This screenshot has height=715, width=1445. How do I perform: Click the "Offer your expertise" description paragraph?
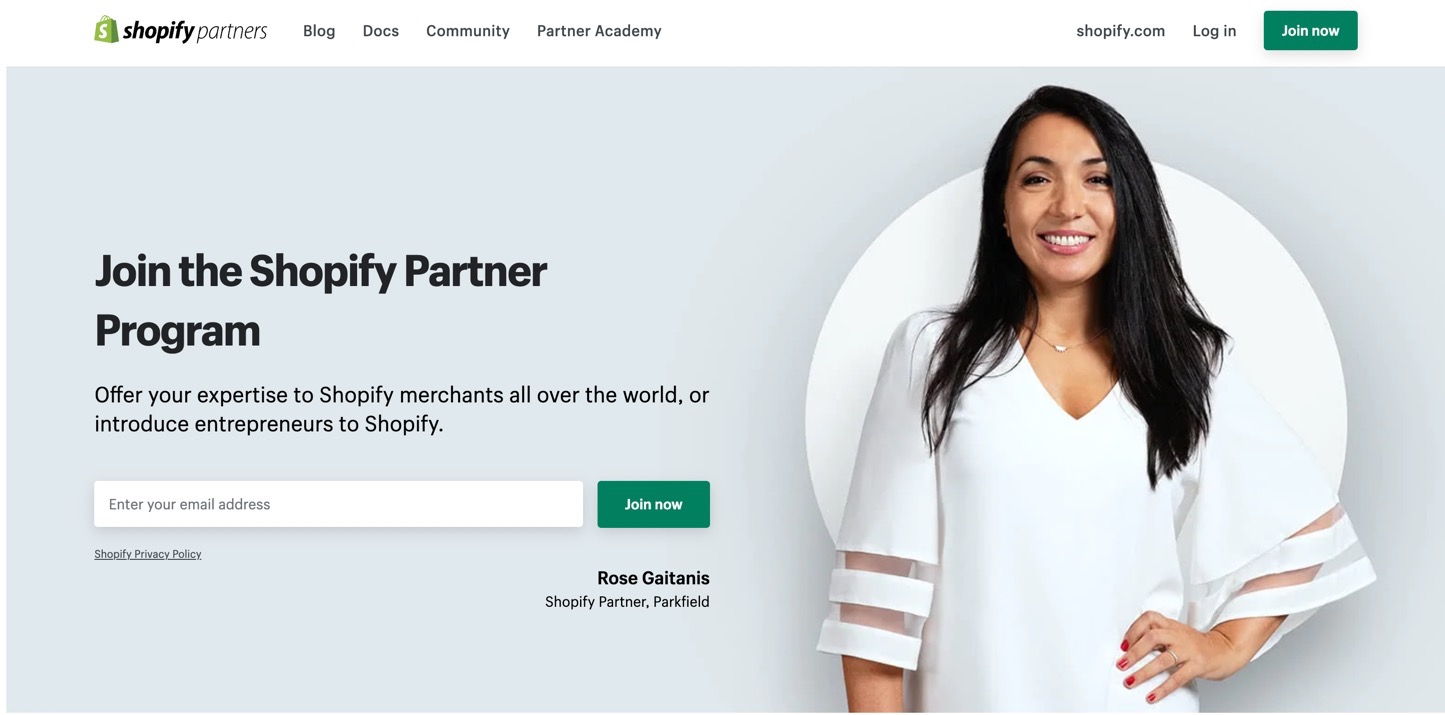click(401, 409)
